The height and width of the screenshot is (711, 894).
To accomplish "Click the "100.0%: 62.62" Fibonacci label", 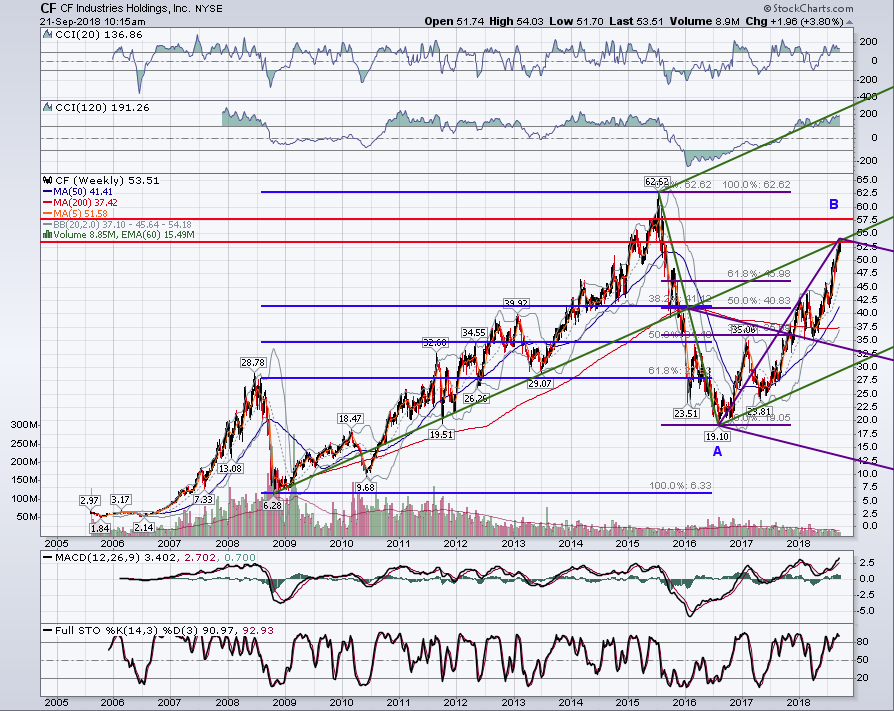I will click(756, 185).
